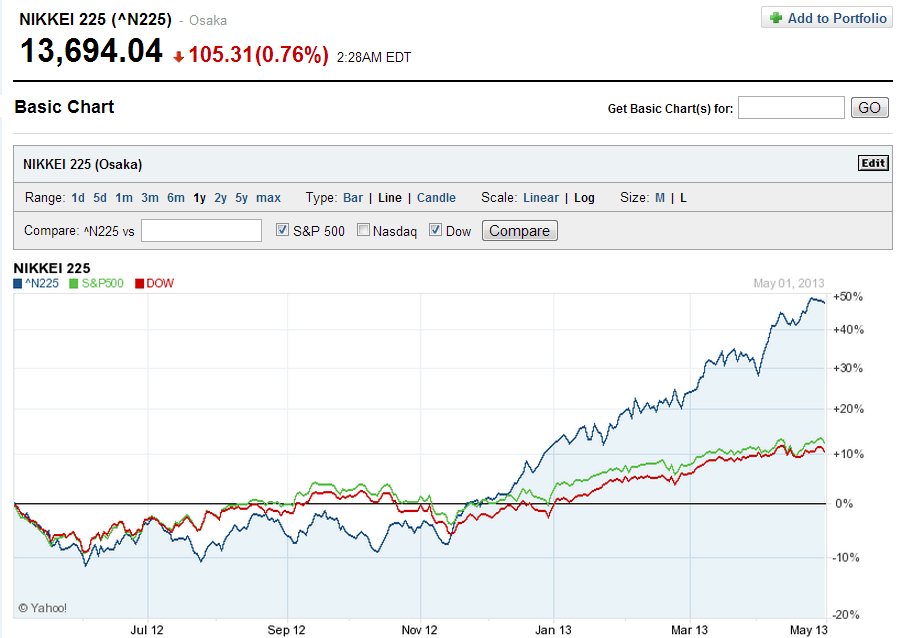This screenshot has height=638, width=903.
Task: Click the May 01, 2013 date label
Action: tap(789, 283)
